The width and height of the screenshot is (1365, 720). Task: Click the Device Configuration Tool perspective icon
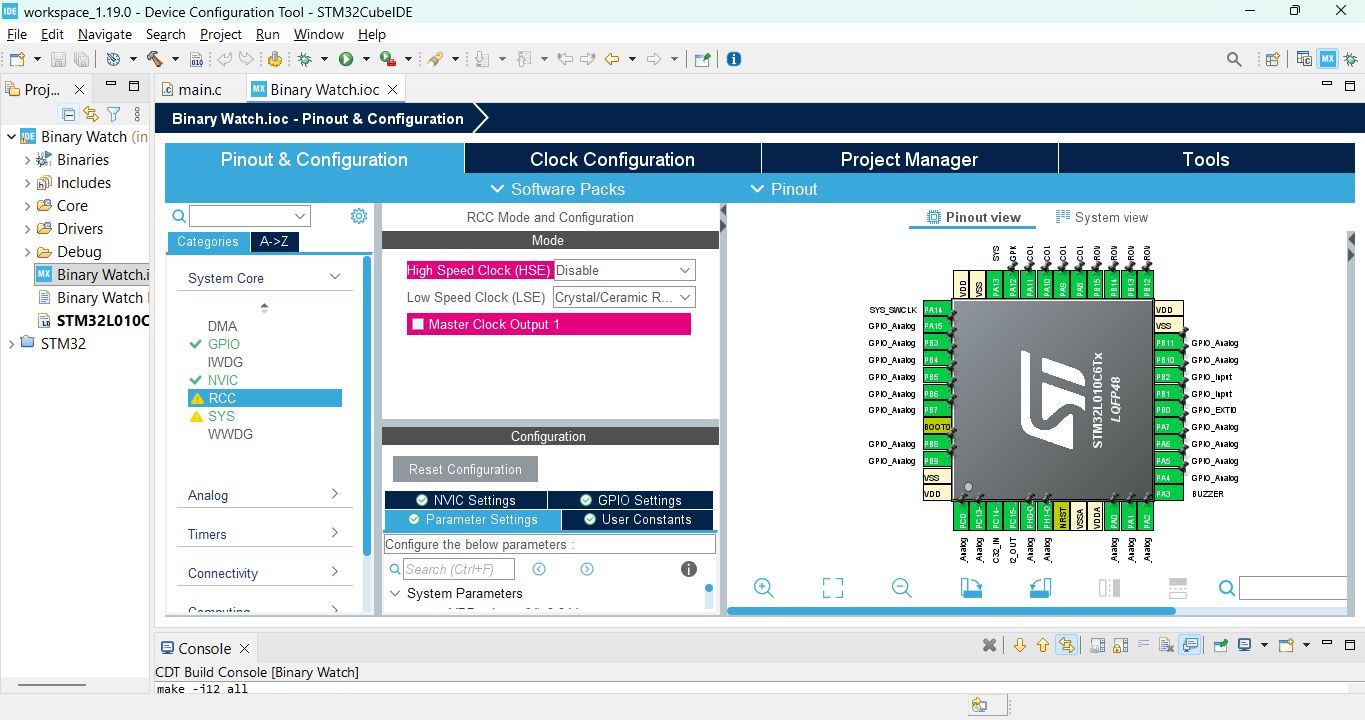pos(1328,59)
